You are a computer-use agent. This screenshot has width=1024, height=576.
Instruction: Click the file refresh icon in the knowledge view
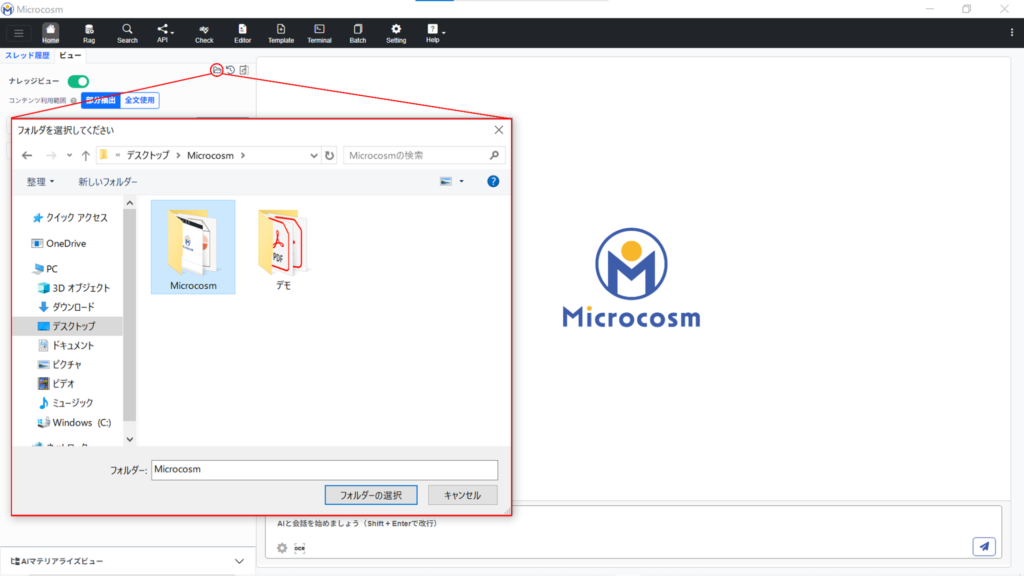pyautogui.click(x=244, y=70)
